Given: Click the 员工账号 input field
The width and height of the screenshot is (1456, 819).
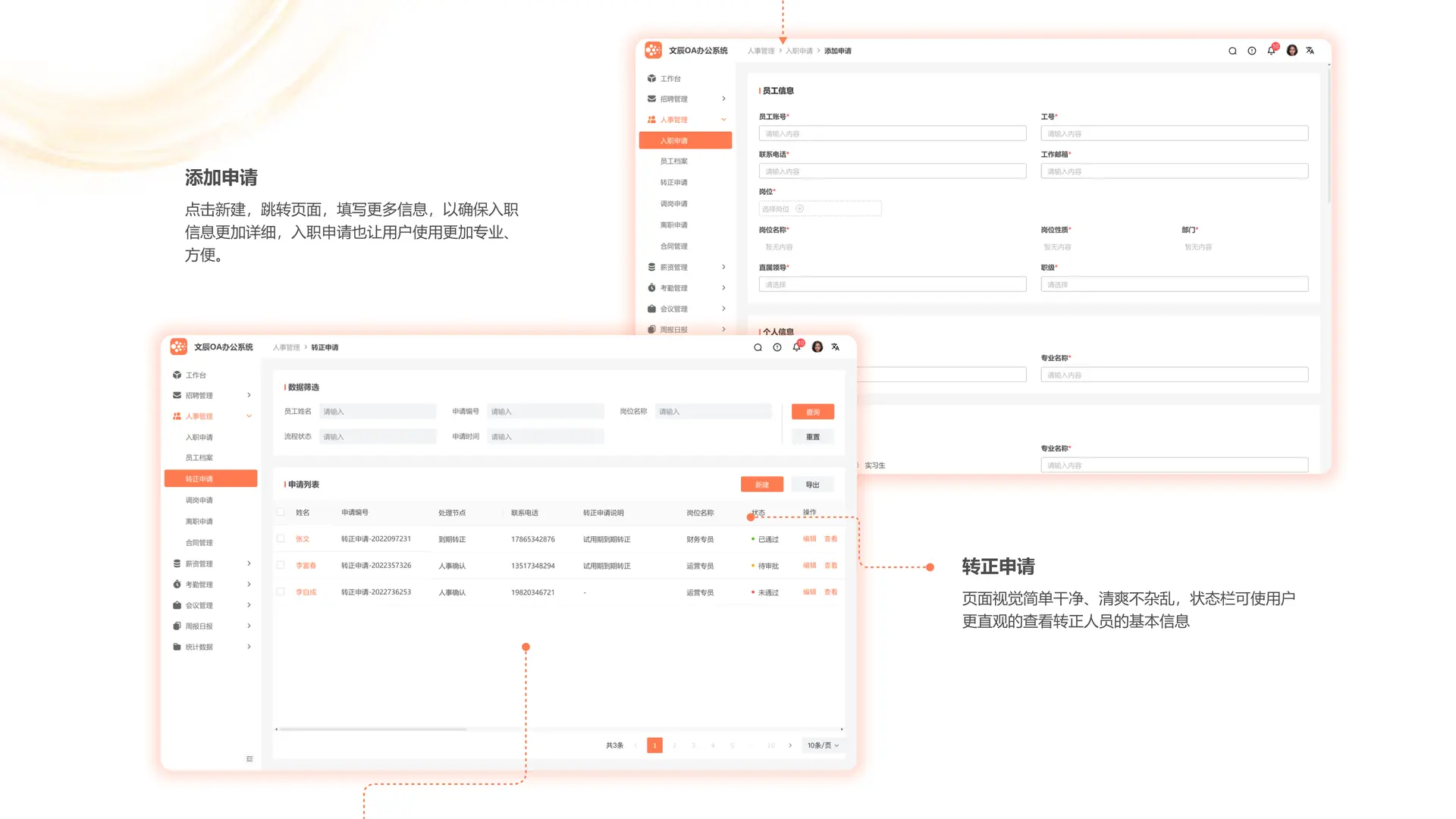Looking at the screenshot, I should click(x=893, y=133).
